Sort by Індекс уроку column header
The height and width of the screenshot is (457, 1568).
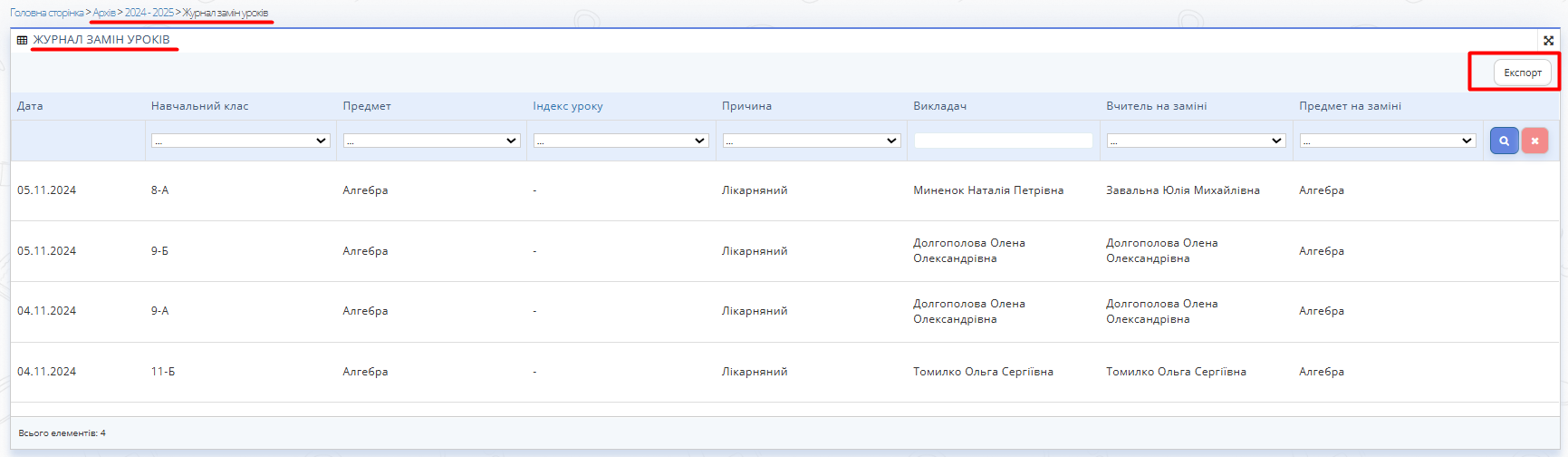click(567, 106)
